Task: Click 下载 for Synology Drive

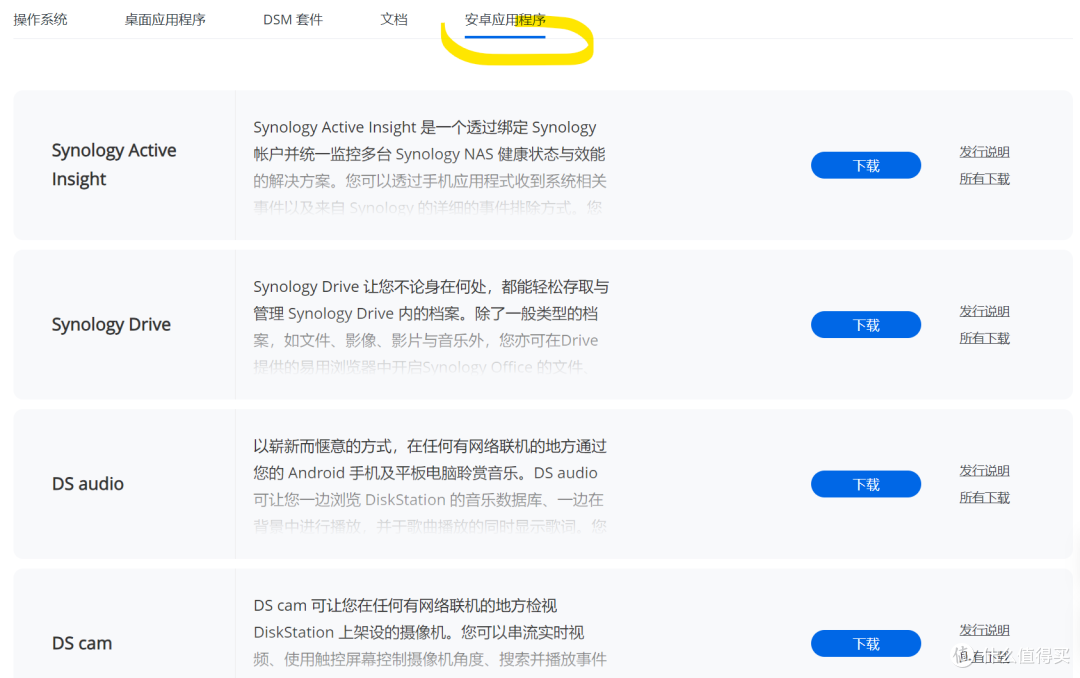Action: (866, 325)
